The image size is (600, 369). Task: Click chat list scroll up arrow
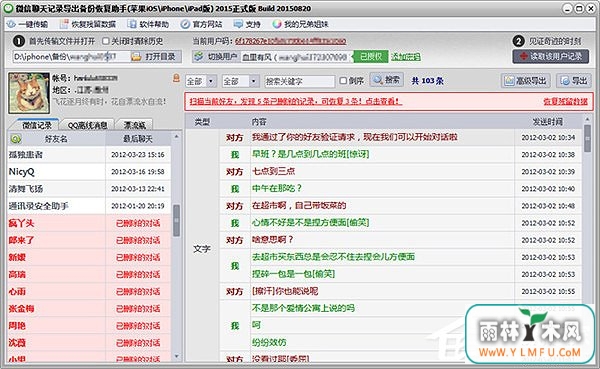click(x=587, y=119)
